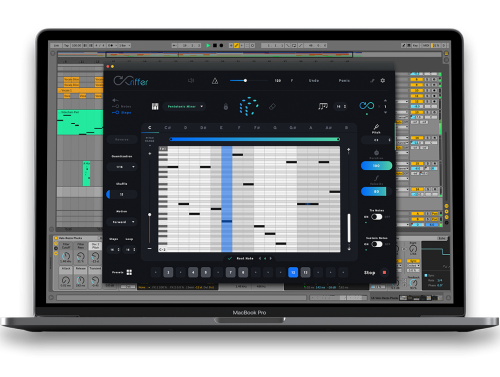The width and height of the screenshot is (500, 377).
Task: Select the C# root key tab
Action: tap(168, 128)
